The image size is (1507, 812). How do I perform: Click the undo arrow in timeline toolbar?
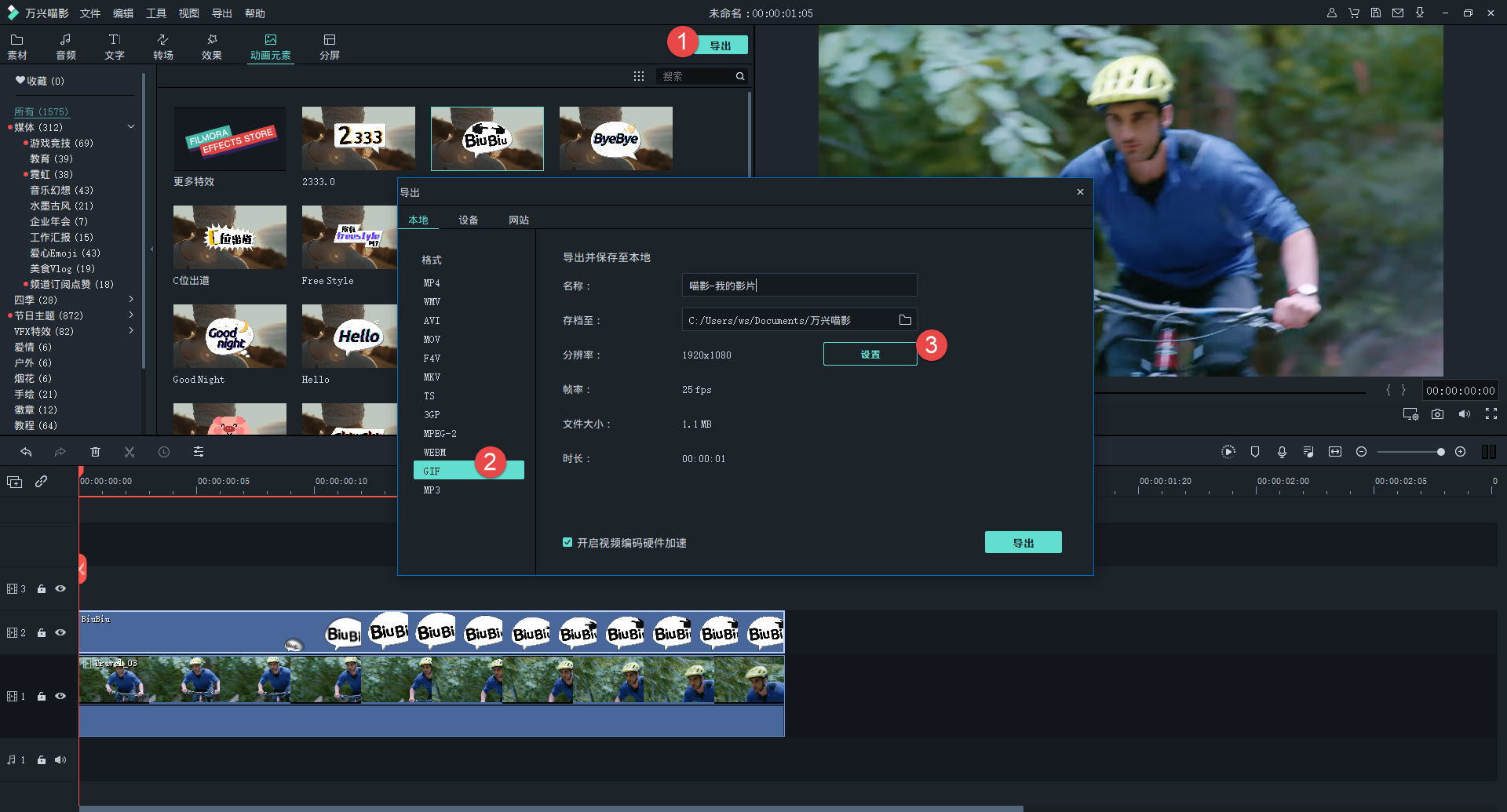point(26,452)
